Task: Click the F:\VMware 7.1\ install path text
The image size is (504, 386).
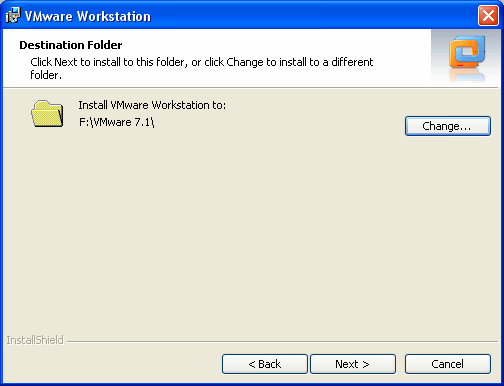Action: (x=116, y=122)
